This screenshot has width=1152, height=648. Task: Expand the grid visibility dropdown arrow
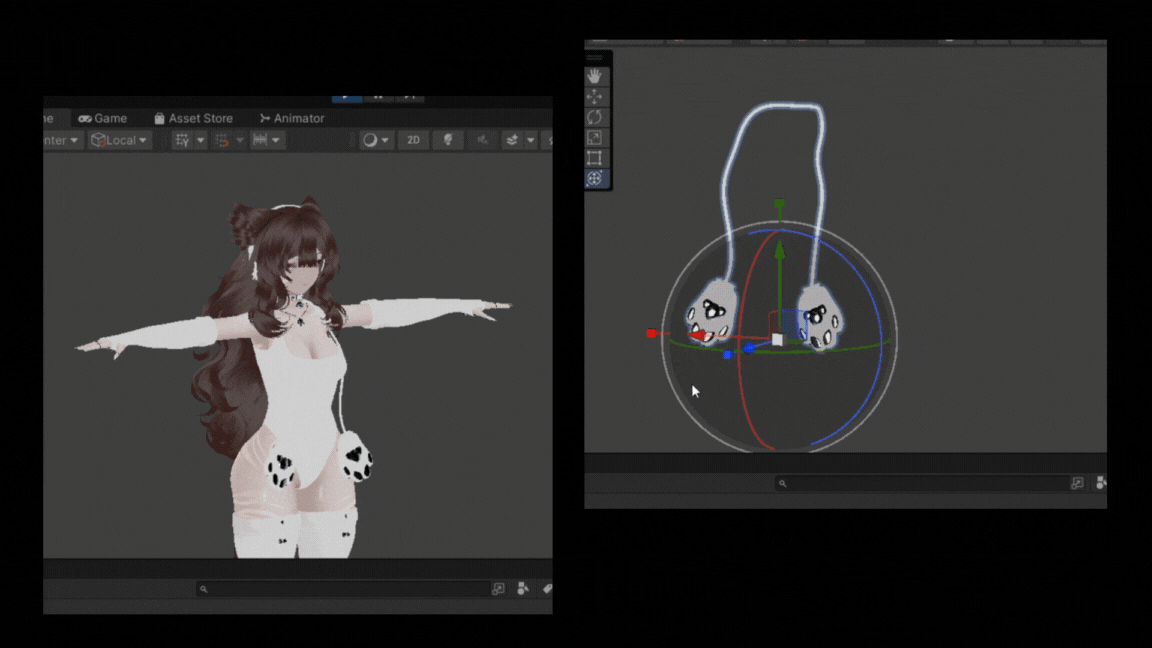[x=201, y=140]
